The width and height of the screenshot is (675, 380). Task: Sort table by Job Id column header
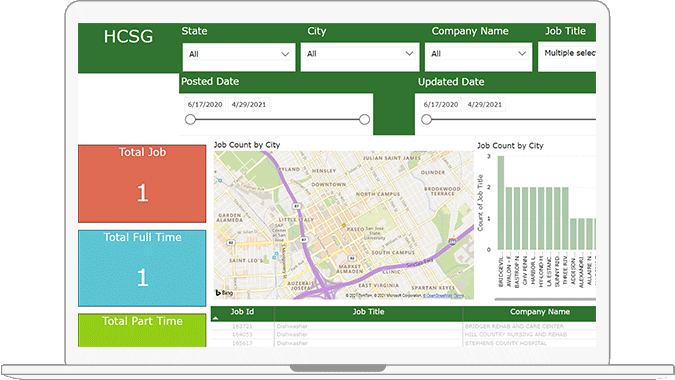[242, 312]
